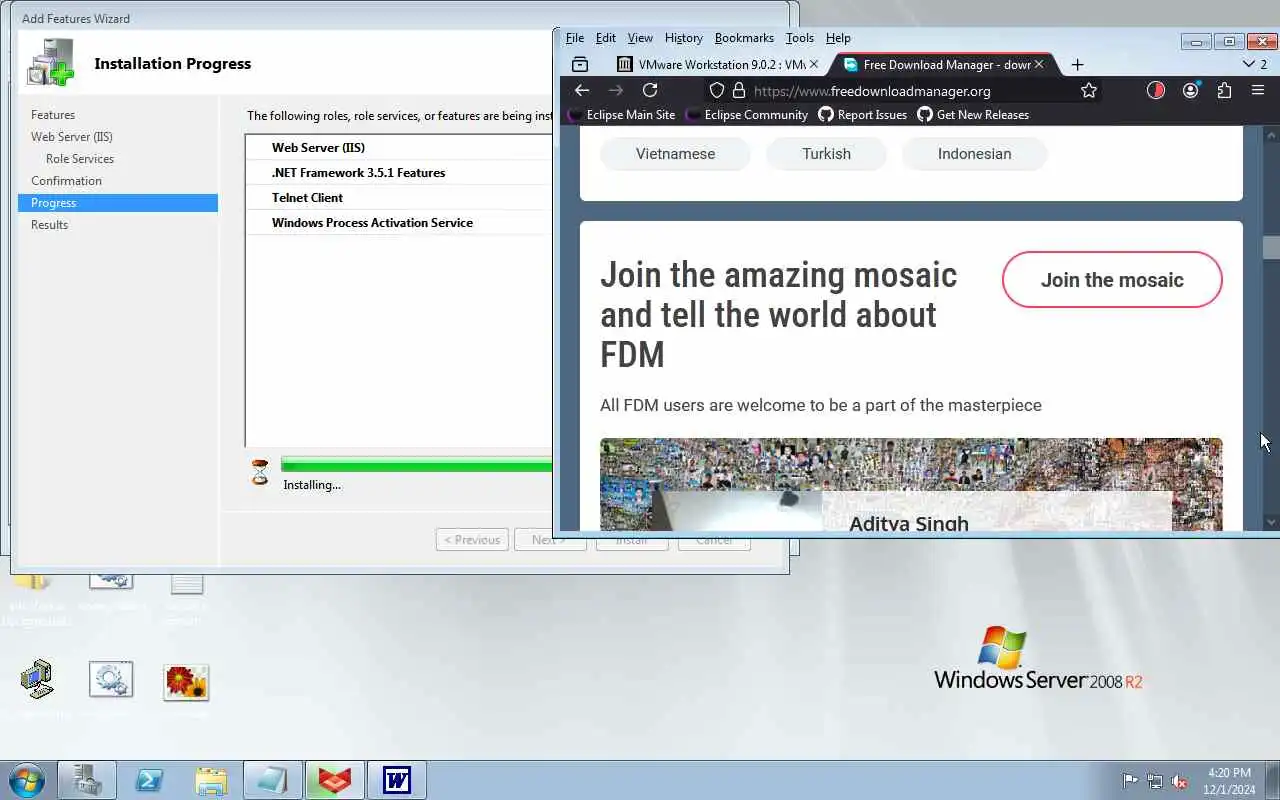Open the View menu in browser
The height and width of the screenshot is (800, 1280).
coord(640,38)
